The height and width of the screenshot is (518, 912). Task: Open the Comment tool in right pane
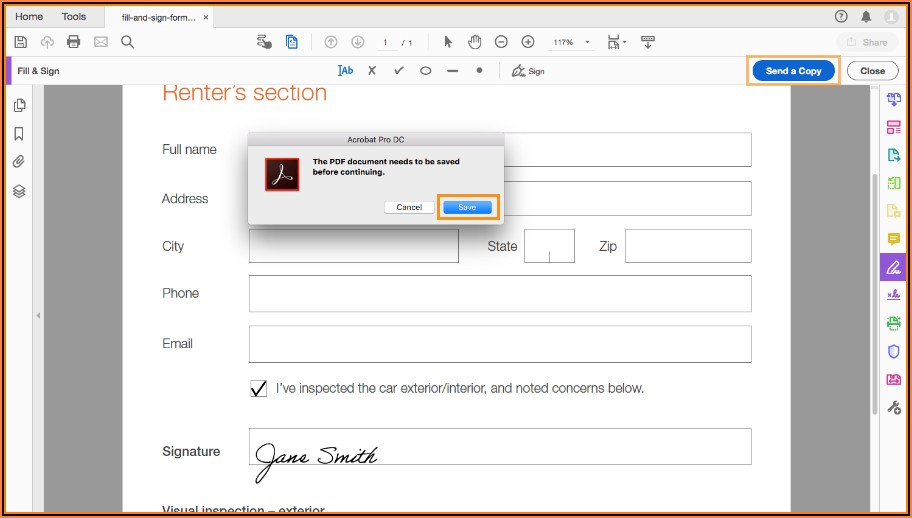(893, 239)
